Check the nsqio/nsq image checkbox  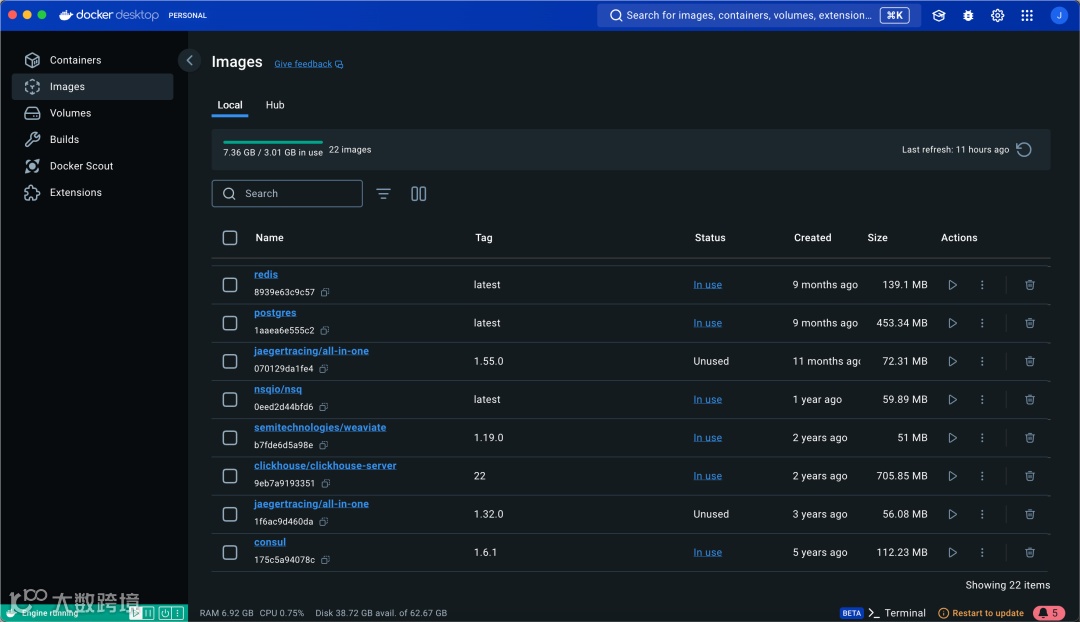(230, 400)
